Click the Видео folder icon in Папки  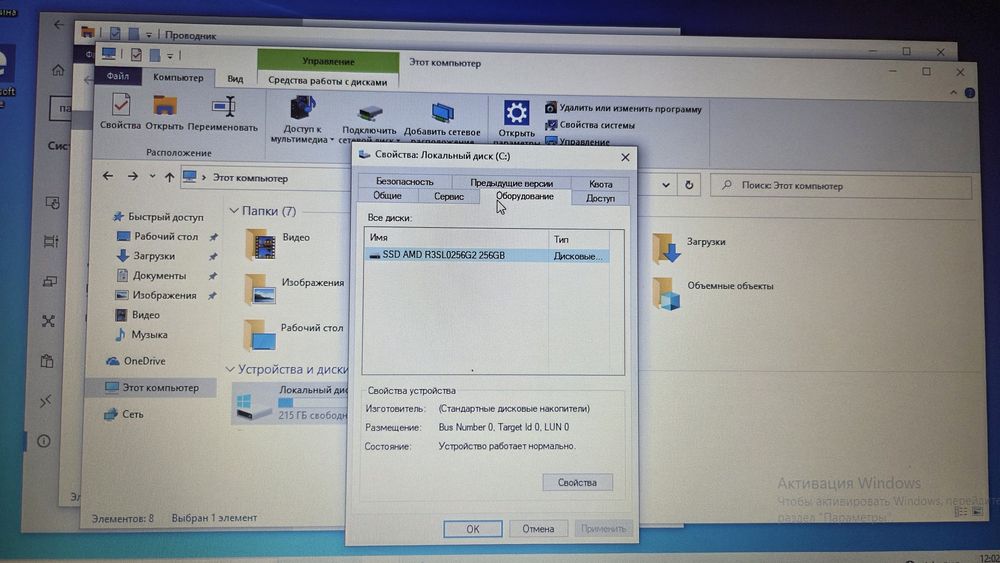(261, 244)
